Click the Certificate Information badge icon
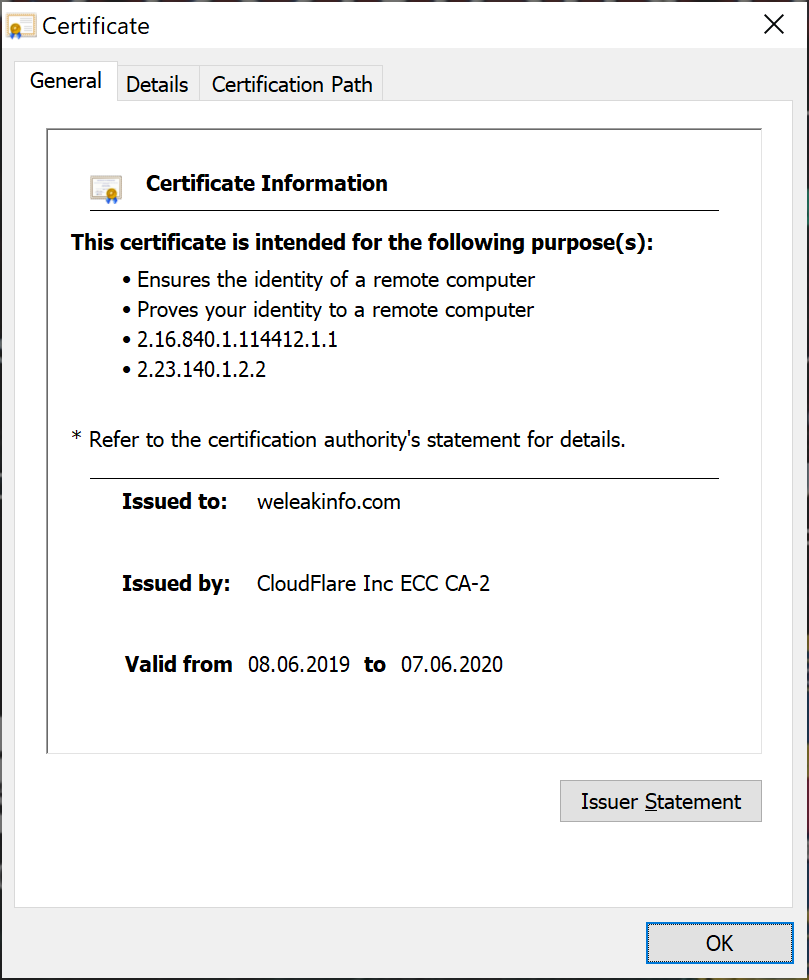 105,188
